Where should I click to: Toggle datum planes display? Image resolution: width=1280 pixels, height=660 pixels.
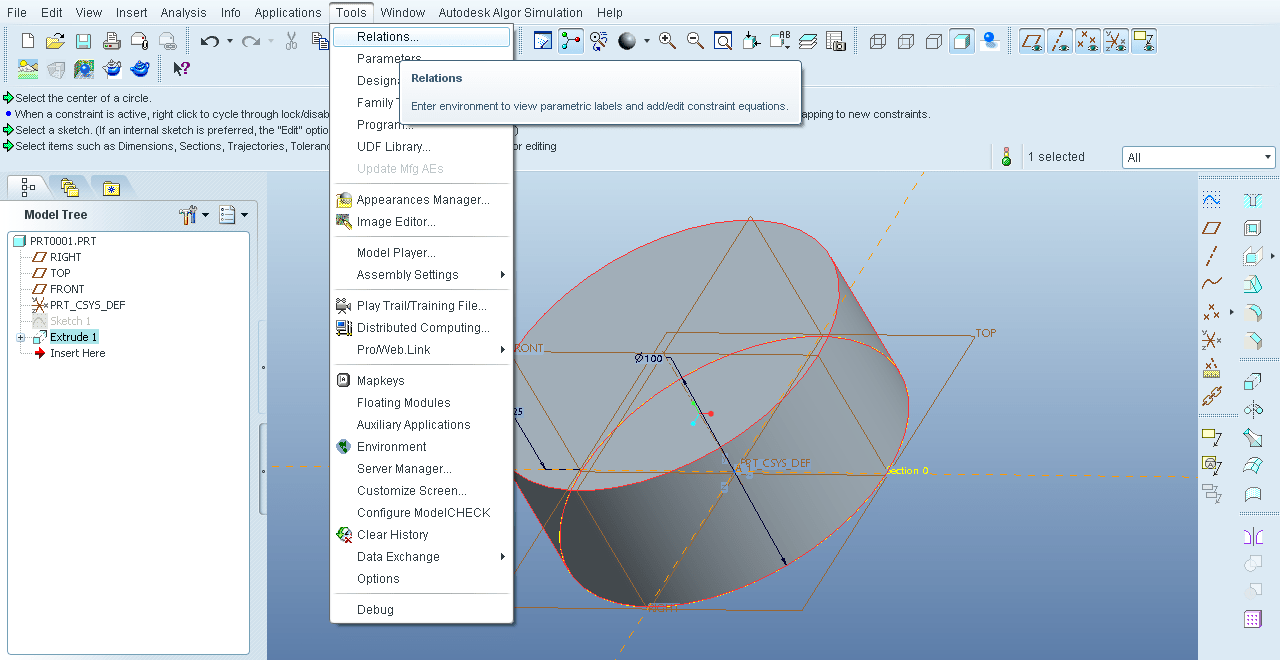1032,41
